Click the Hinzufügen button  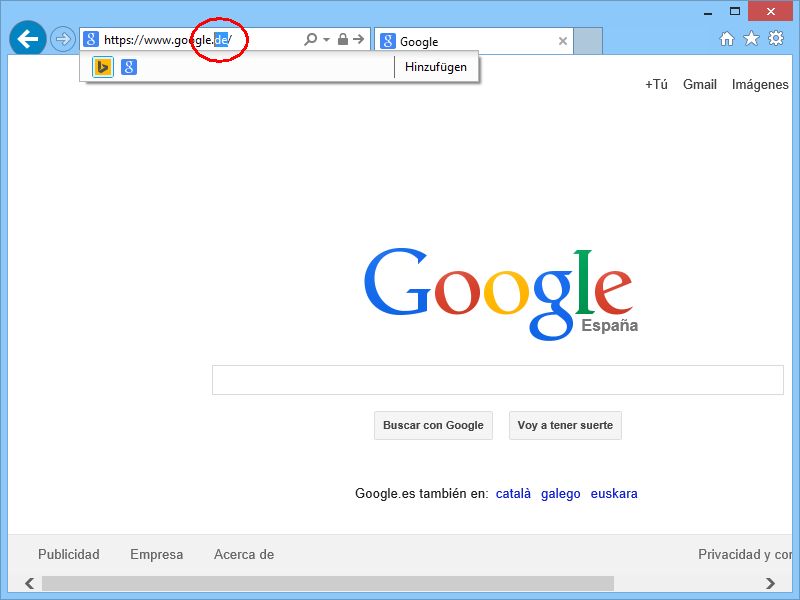pyautogui.click(x=436, y=67)
